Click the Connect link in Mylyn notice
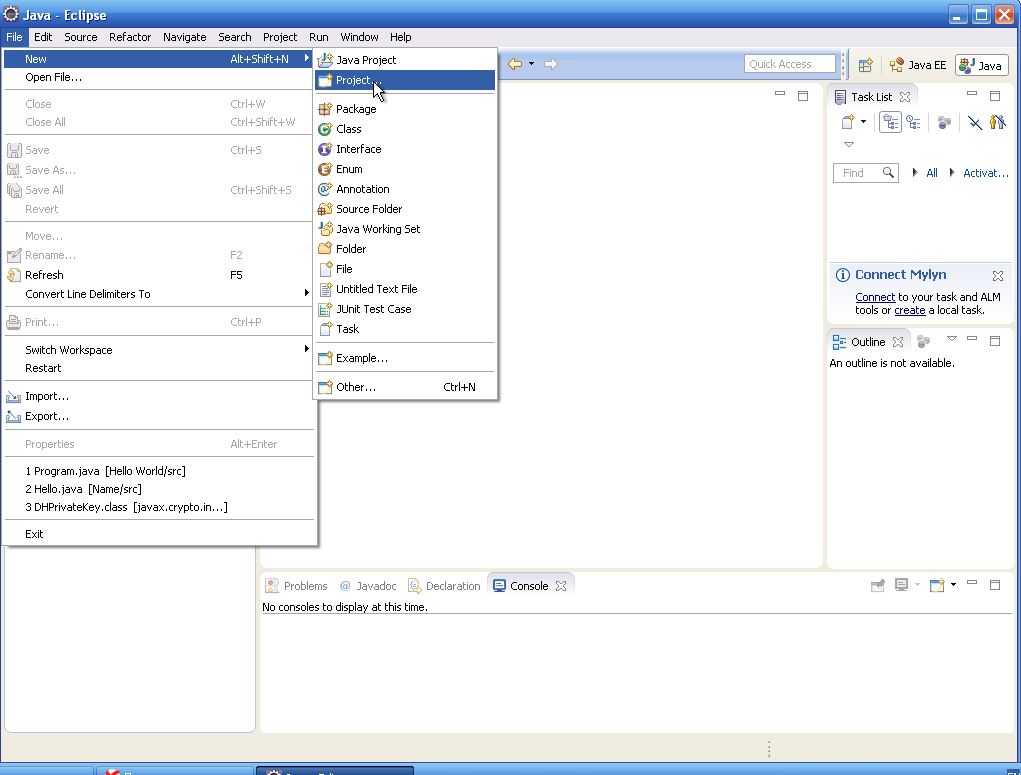 tap(875, 297)
